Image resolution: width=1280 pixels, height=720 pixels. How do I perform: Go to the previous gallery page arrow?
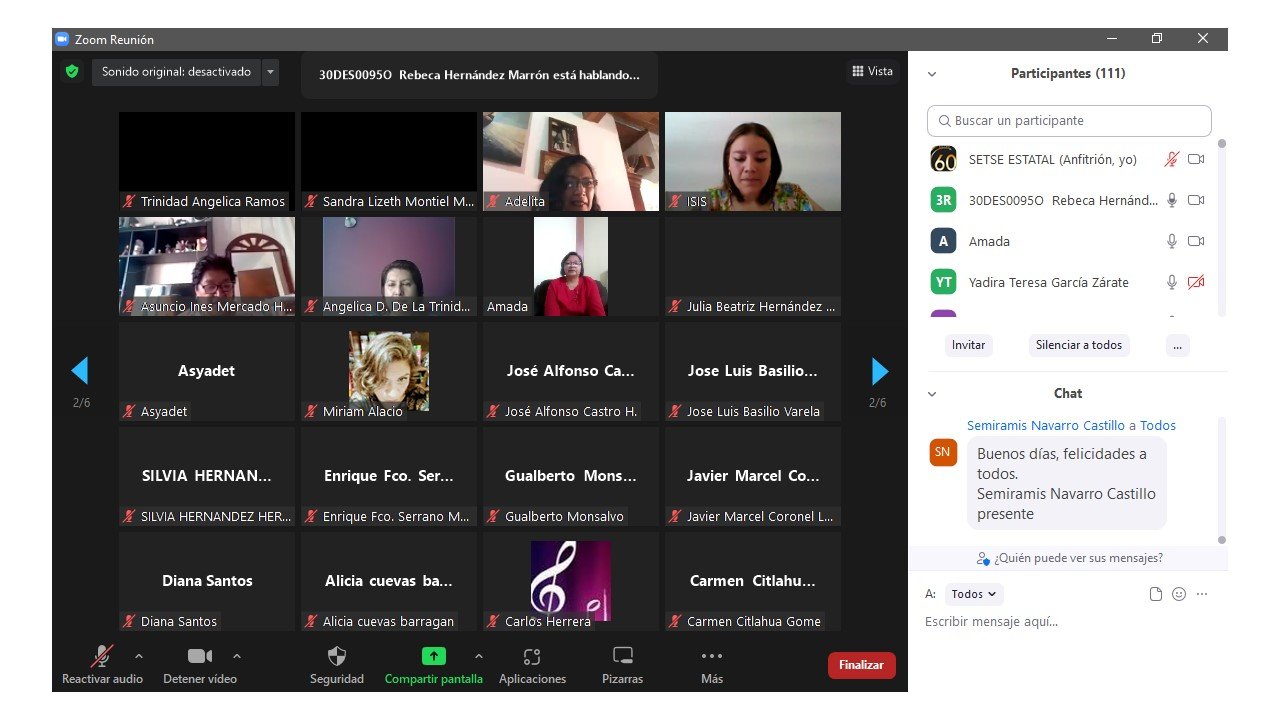[x=80, y=371]
